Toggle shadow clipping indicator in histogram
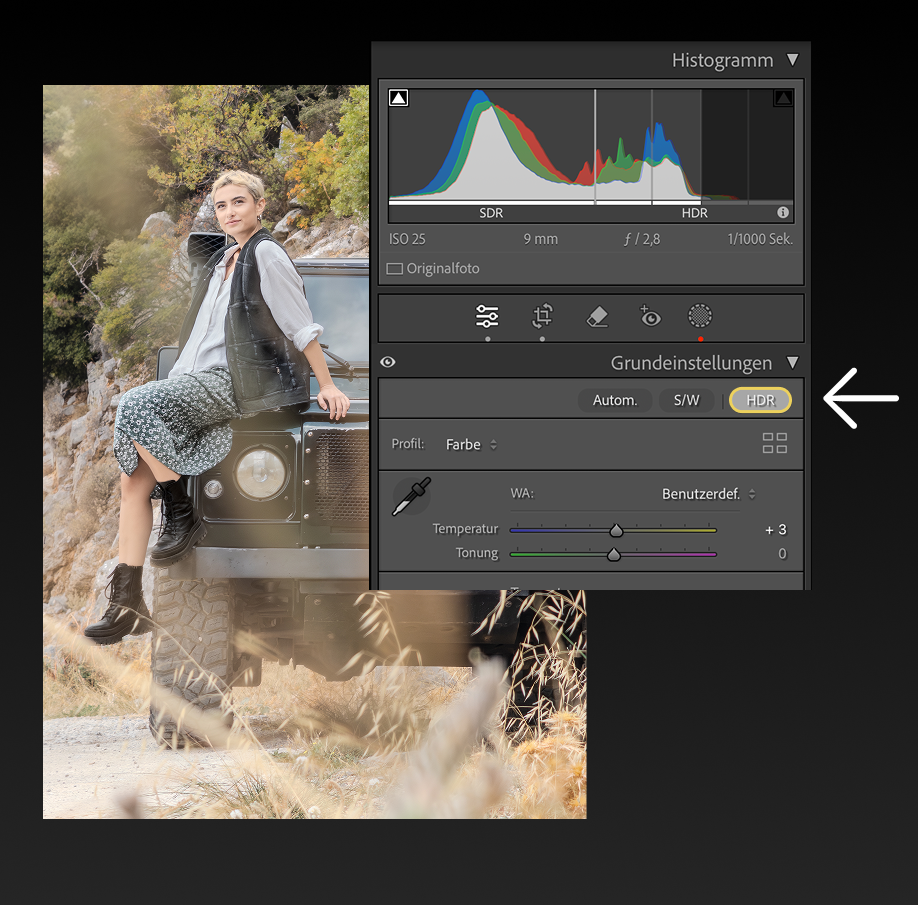 click(x=399, y=98)
